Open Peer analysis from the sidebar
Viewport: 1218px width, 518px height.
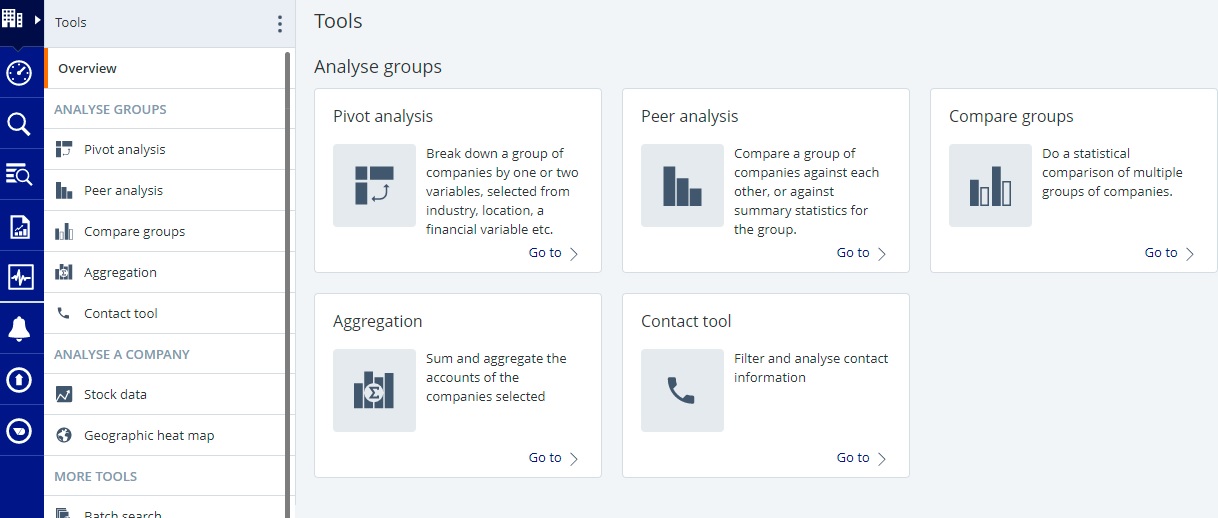[x=123, y=191]
